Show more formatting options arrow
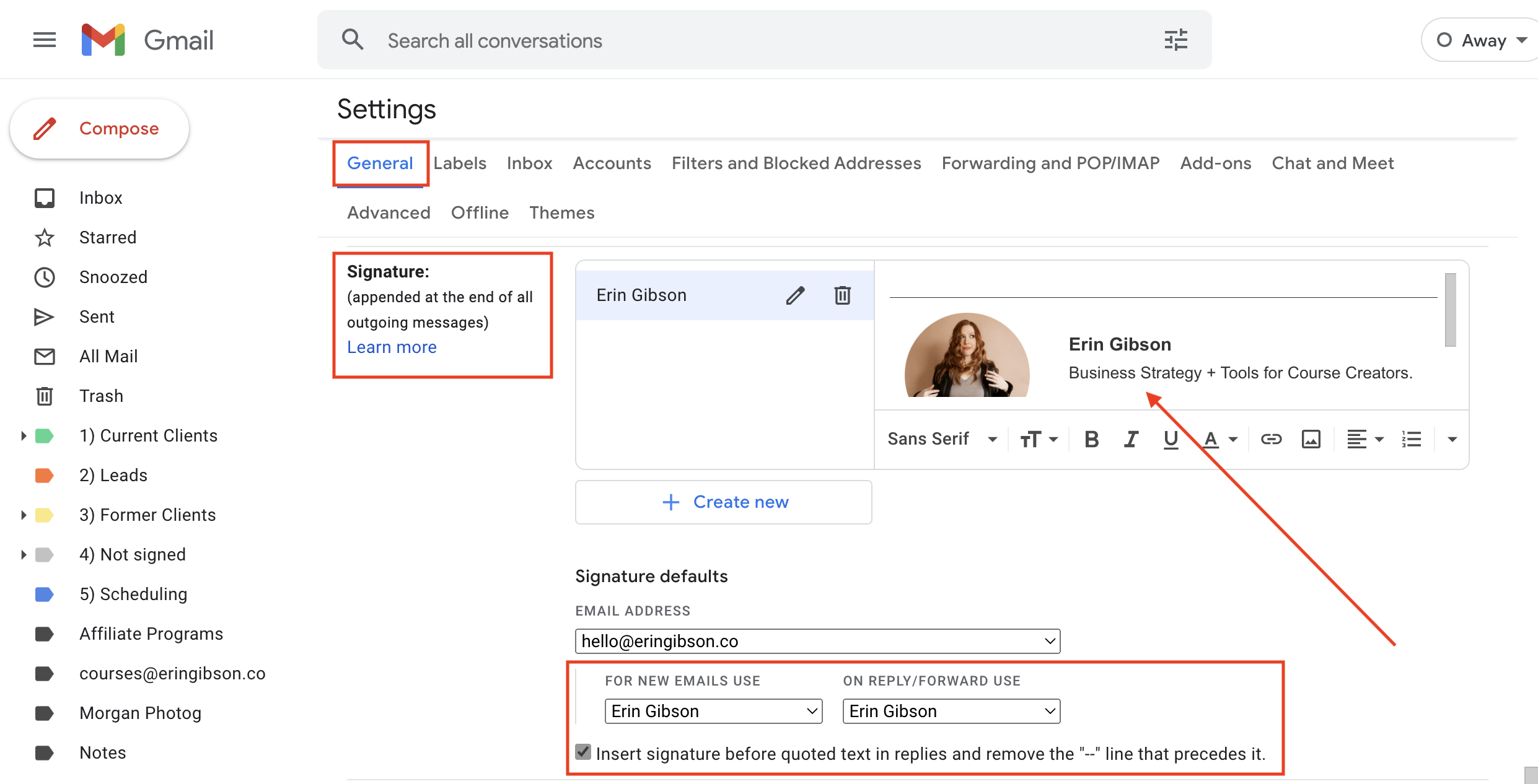Screen dimensions: 1538x784 1452,439
